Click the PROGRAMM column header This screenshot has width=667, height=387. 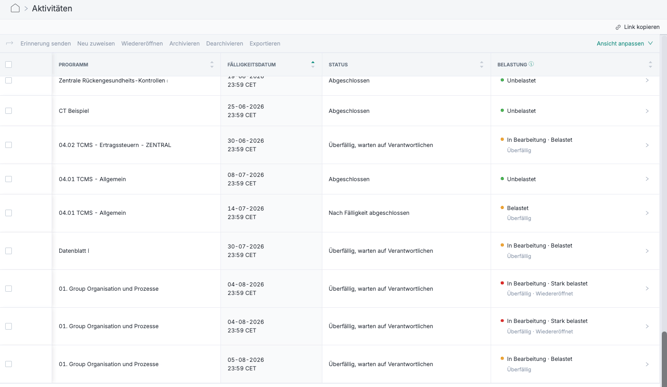(73, 65)
